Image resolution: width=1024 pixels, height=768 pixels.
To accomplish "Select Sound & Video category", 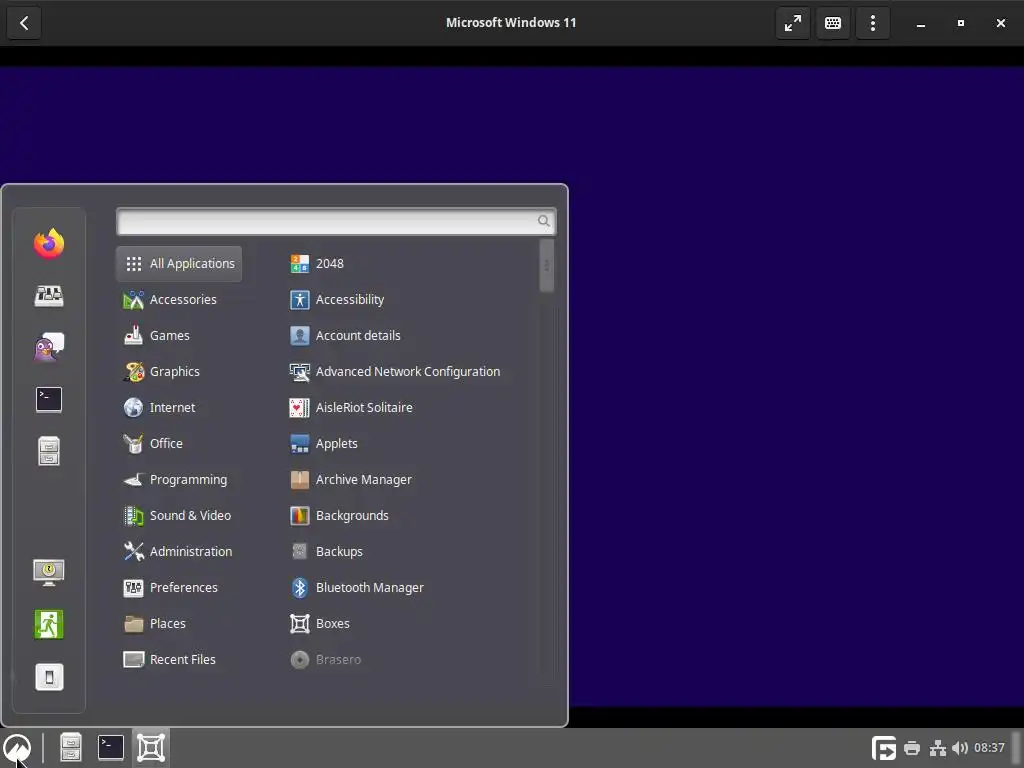I will point(179,515).
